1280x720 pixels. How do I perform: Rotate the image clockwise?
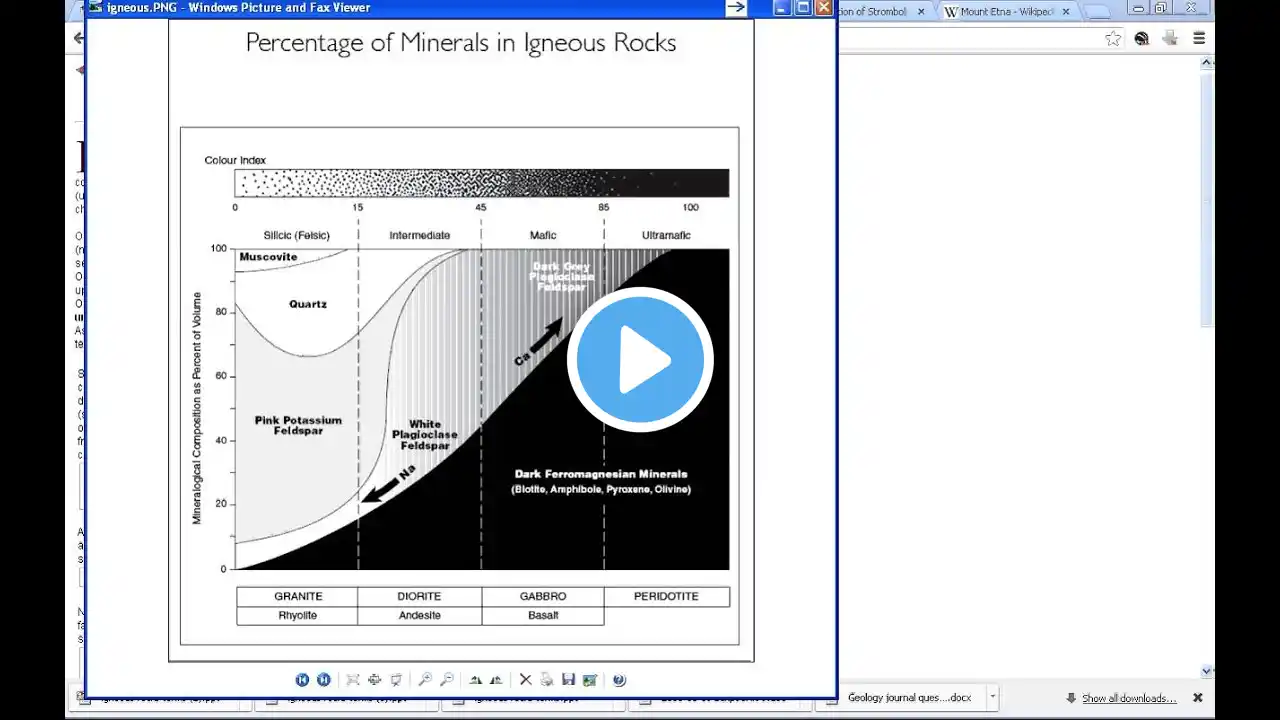pos(475,680)
